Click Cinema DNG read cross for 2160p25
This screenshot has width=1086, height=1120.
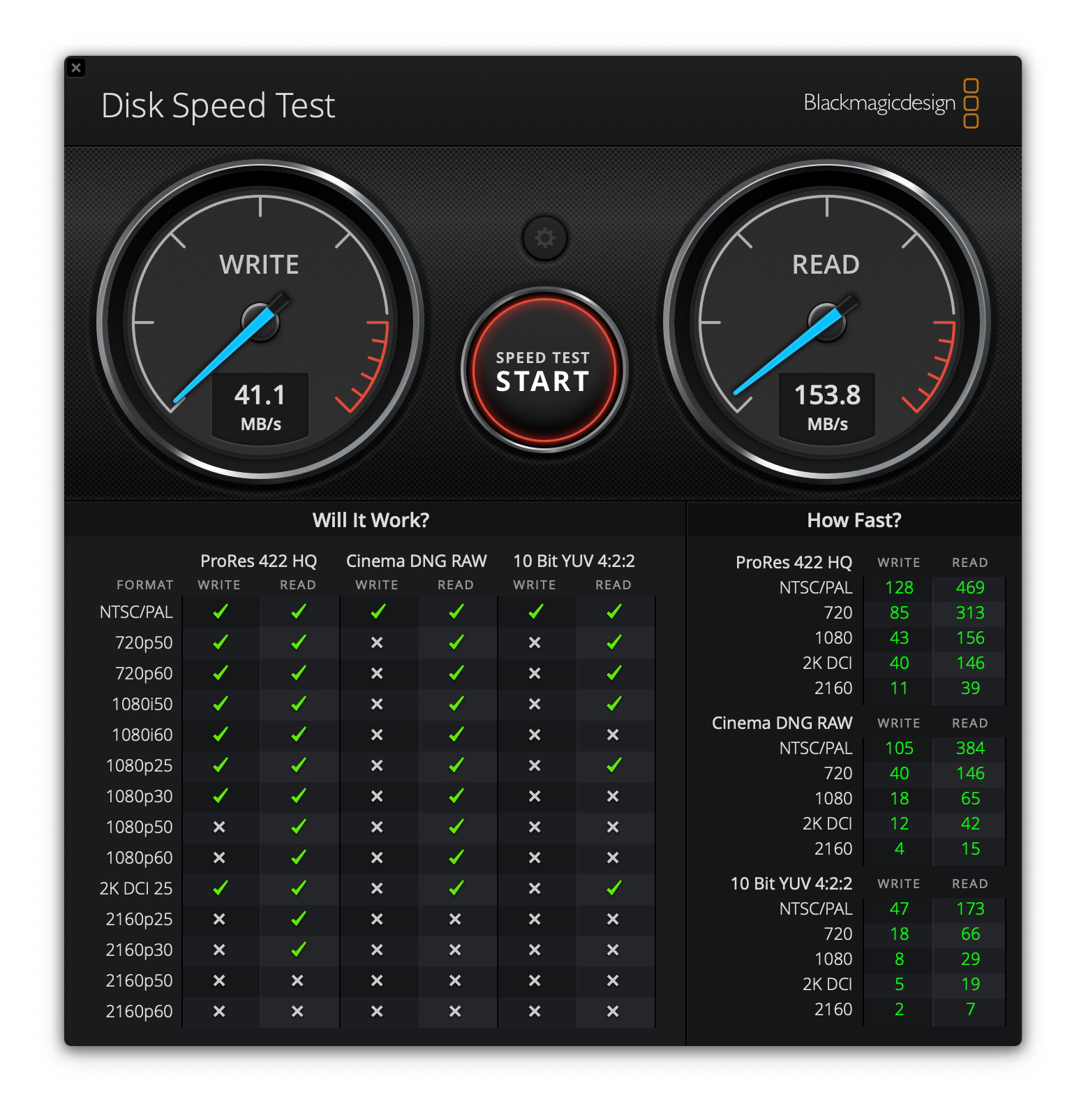click(x=455, y=919)
